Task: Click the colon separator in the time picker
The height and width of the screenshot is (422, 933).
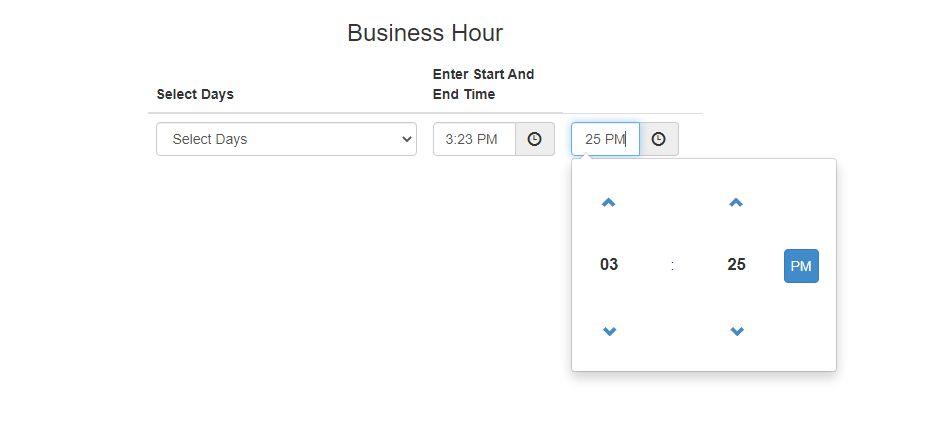Action: point(672,266)
